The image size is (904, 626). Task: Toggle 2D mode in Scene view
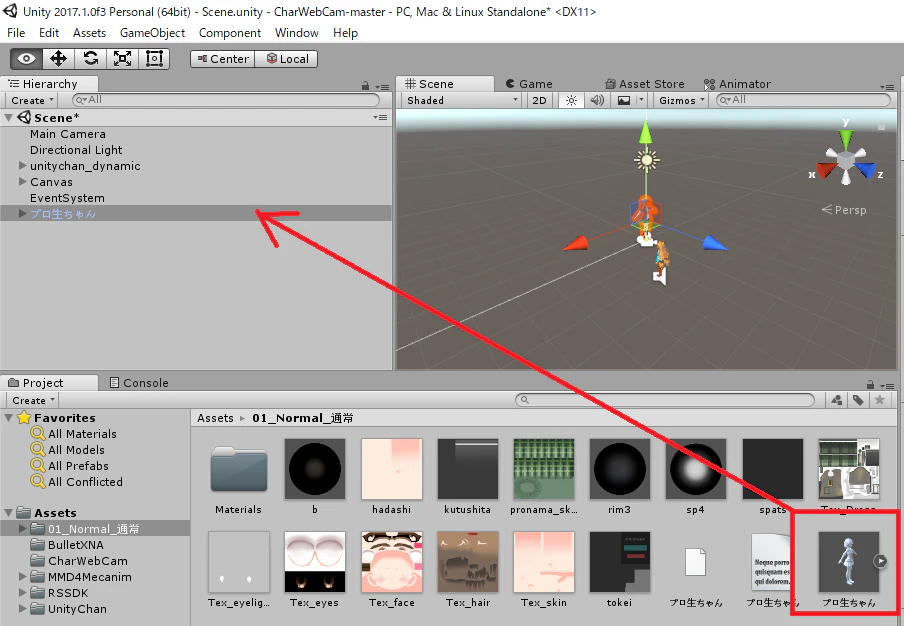click(x=539, y=100)
